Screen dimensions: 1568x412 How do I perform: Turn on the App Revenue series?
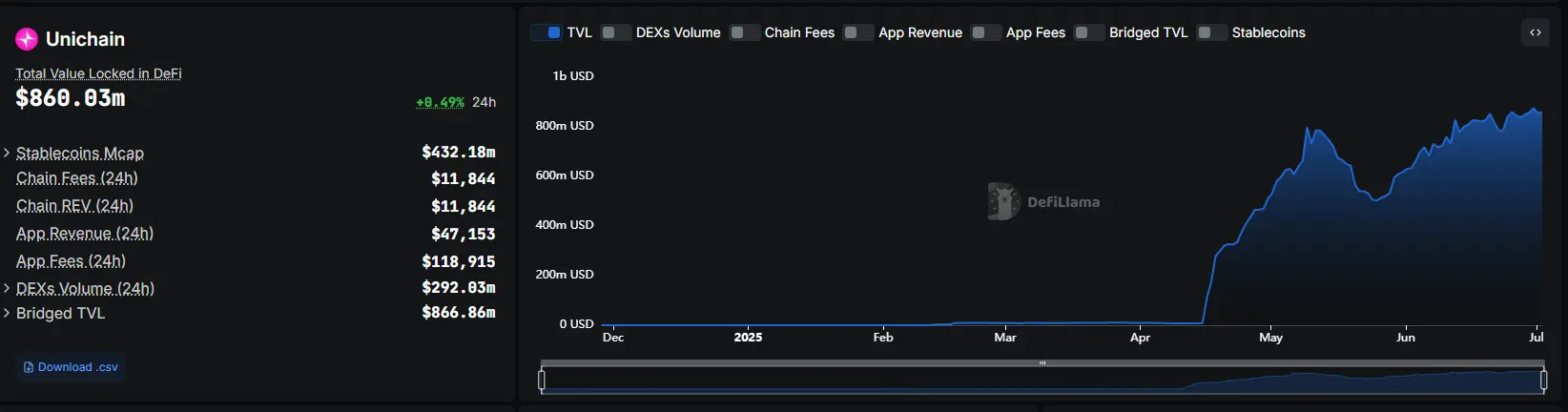[858, 32]
